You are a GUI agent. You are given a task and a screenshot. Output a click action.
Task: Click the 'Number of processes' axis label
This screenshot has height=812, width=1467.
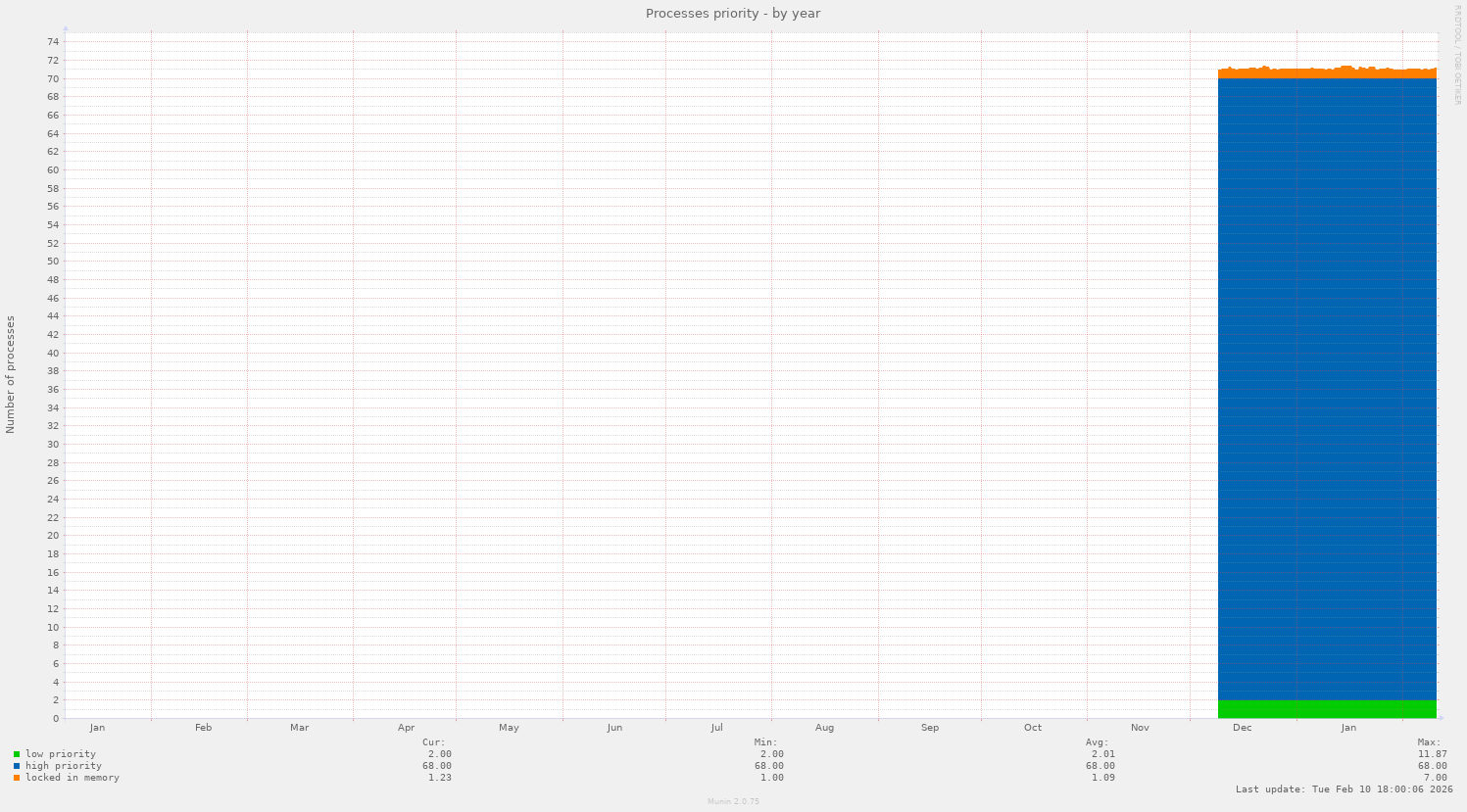coord(11,374)
